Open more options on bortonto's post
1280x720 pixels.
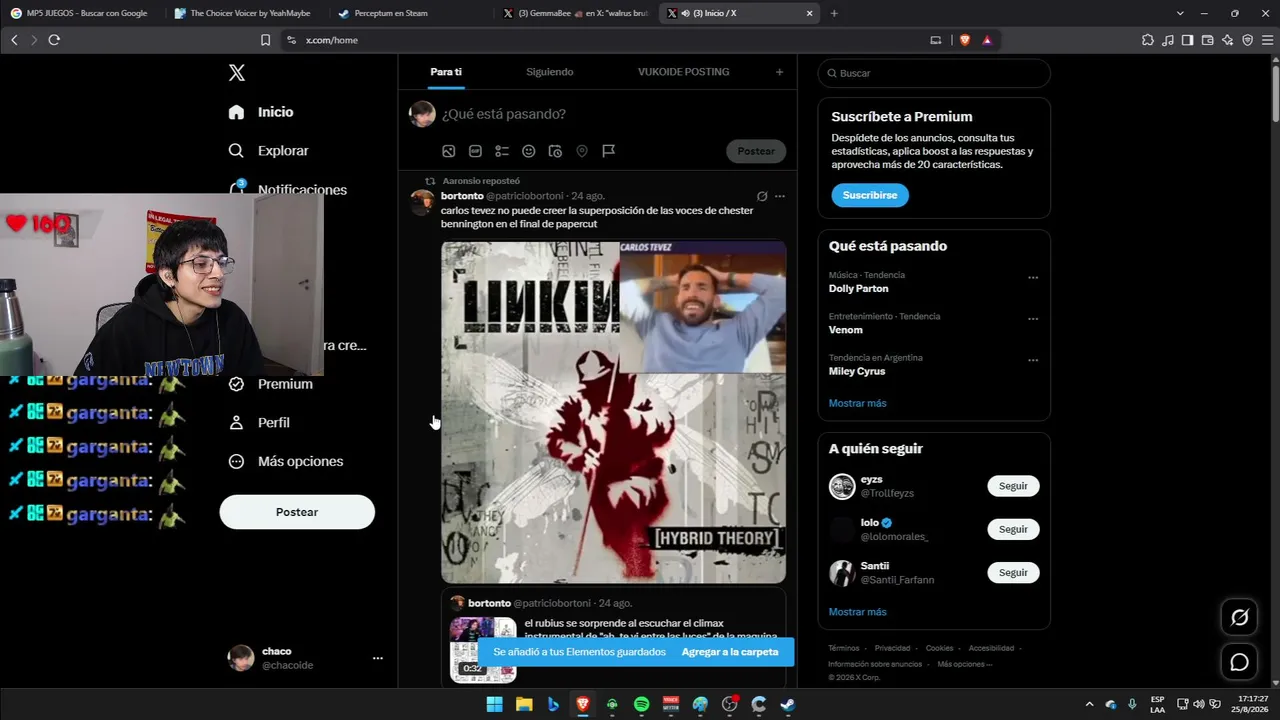pos(780,196)
